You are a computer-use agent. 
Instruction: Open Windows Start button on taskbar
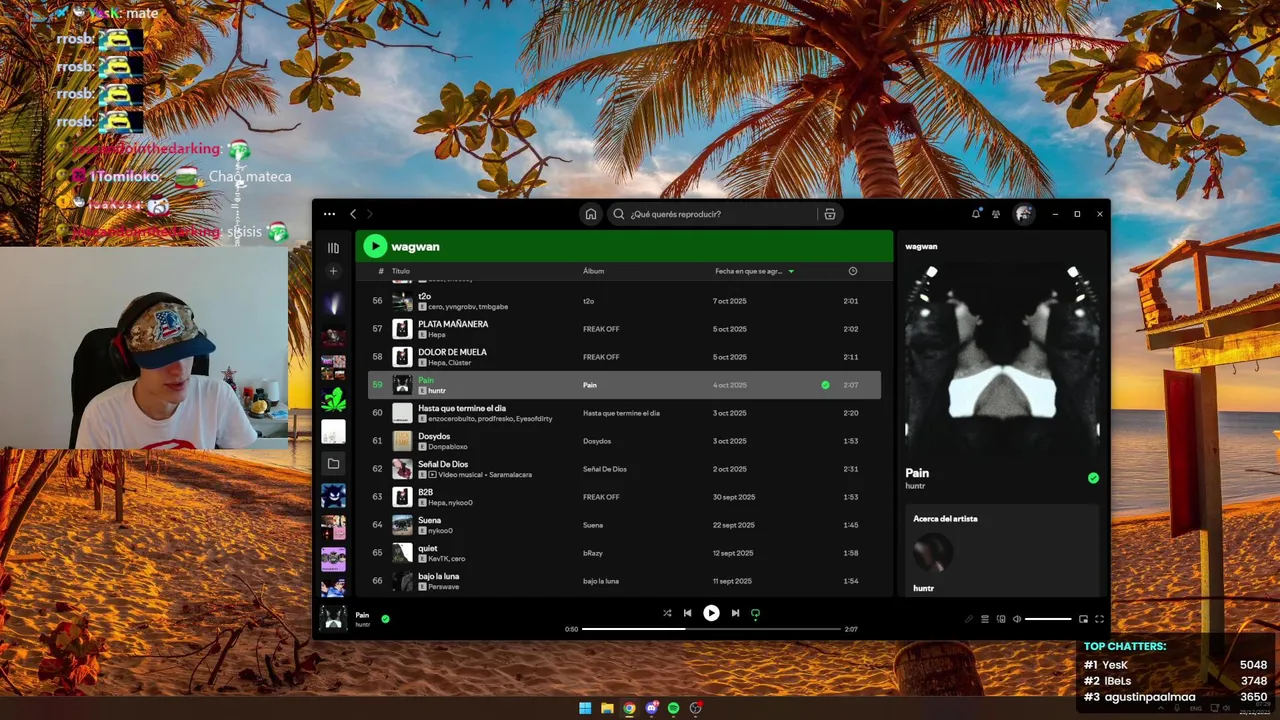pos(585,708)
